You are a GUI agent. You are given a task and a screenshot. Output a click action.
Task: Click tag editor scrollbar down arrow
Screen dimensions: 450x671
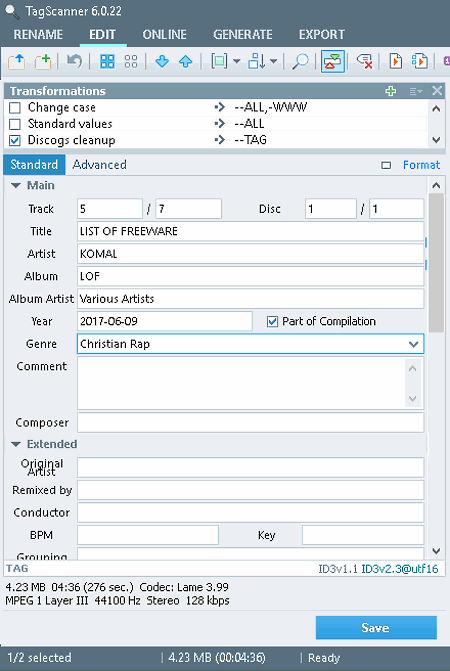point(436,551)
